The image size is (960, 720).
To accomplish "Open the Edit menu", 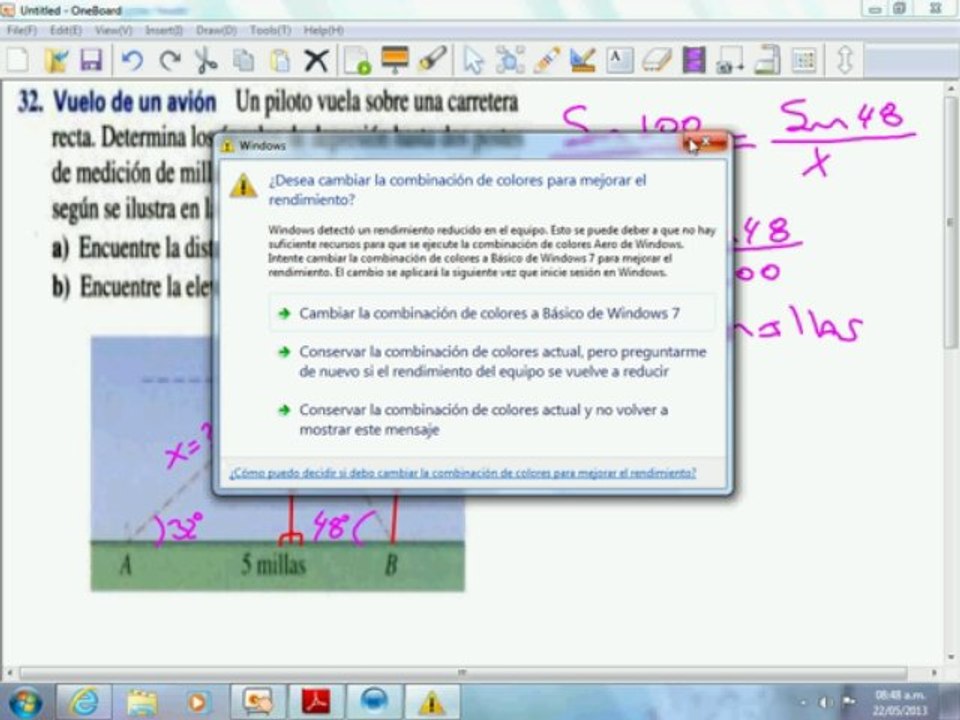I will [66, 30].
